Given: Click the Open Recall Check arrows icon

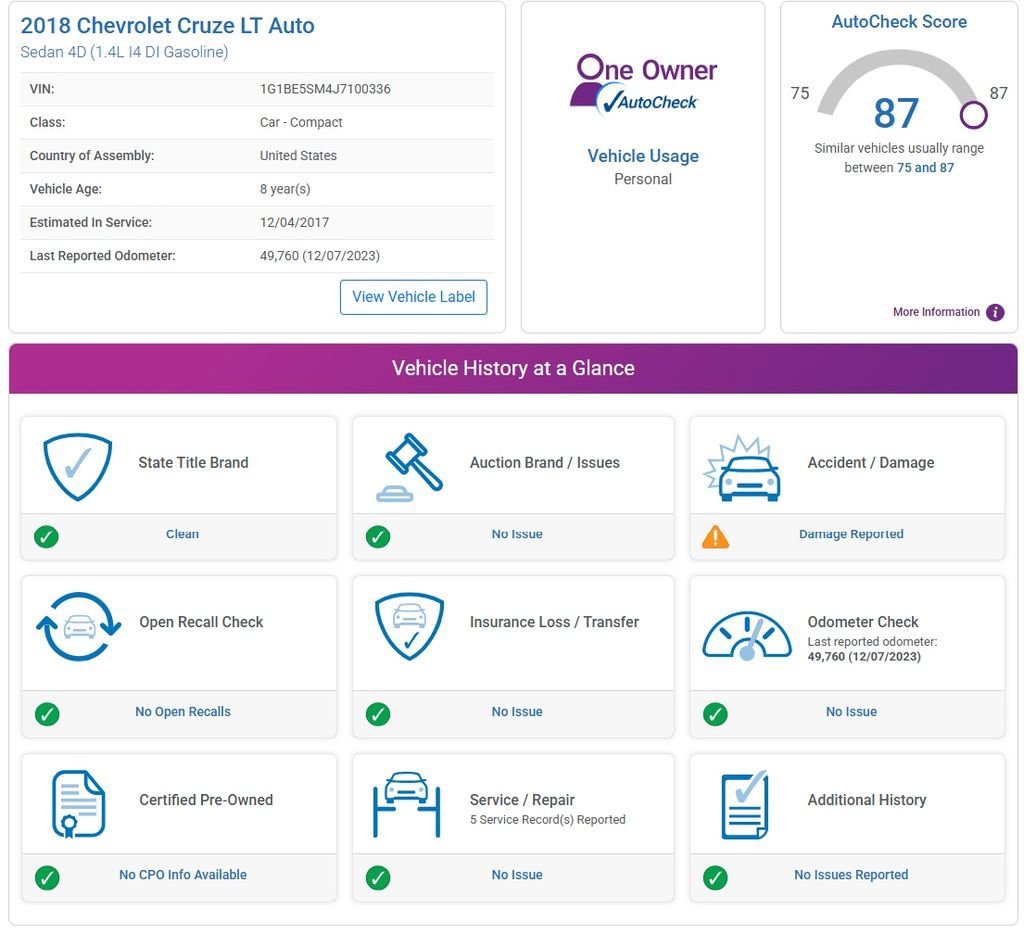Looking at the screenshot, I should (78, 626).
